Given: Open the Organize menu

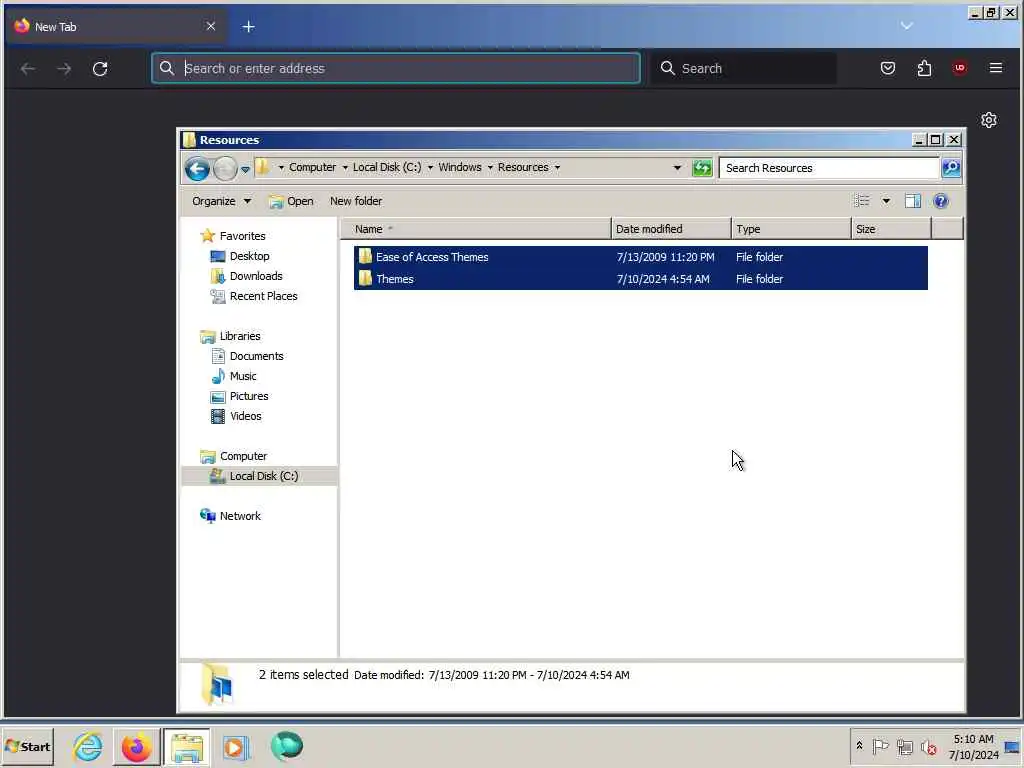Looking at the screenshot, I should [221, 201].
